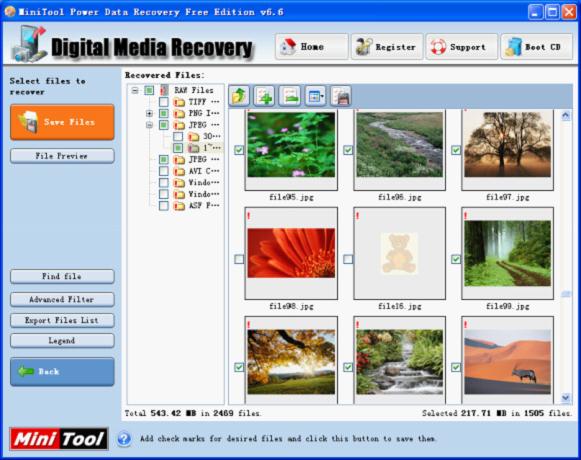The height and width of the screenshot is (460, 581).
Task: Click the MiniTool logo
Action: (x=59, y=439)
